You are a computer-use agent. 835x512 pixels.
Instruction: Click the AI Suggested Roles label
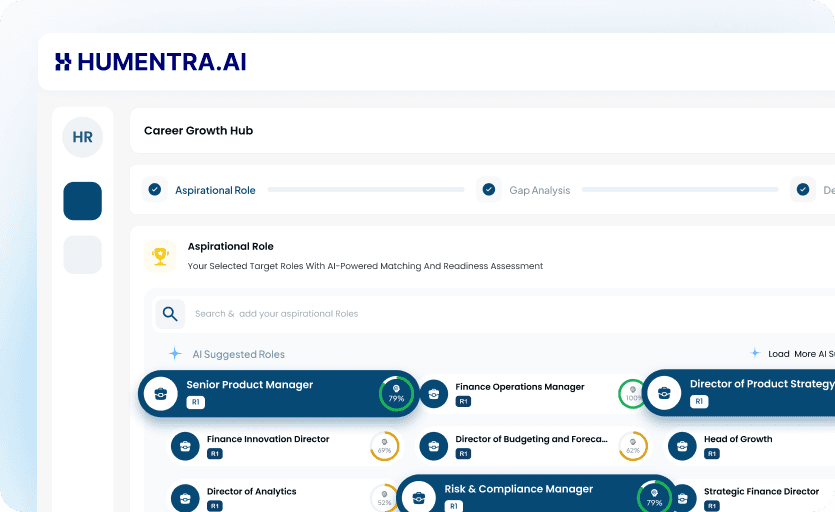pos(239,354)
